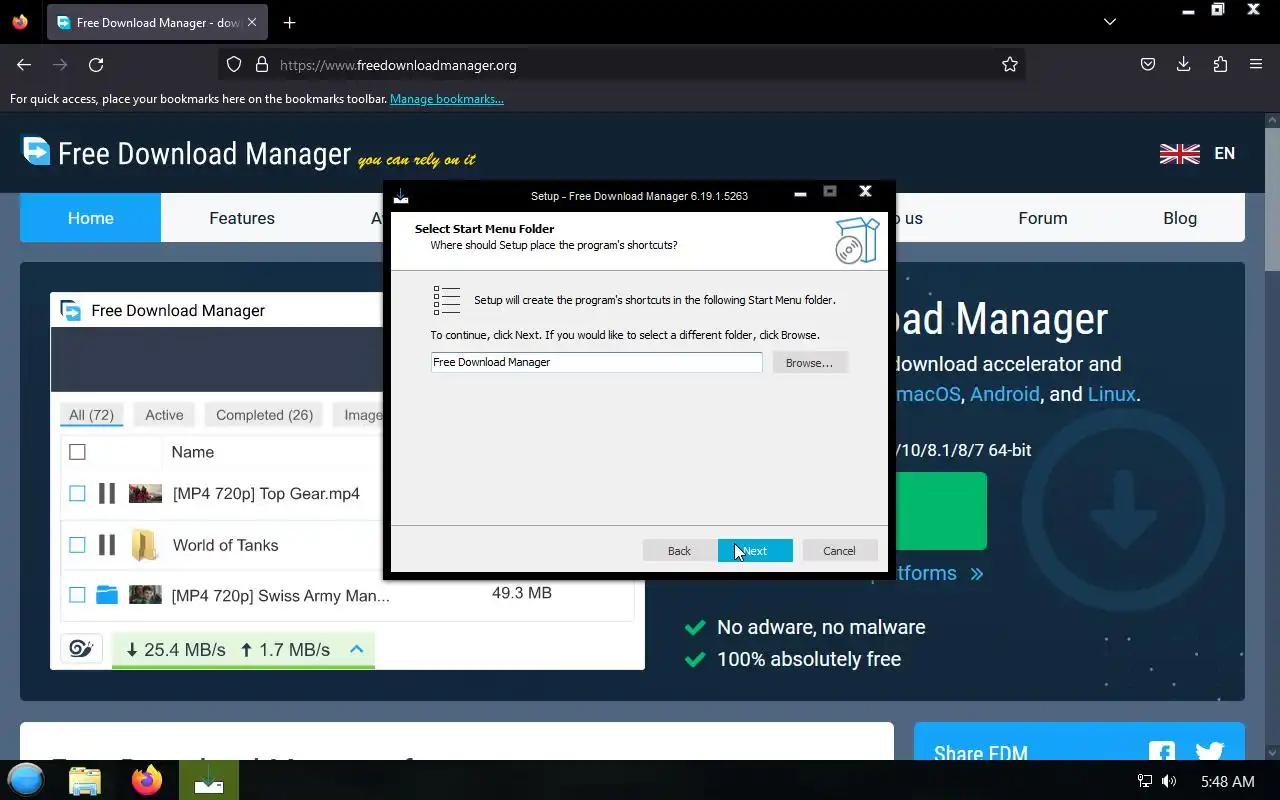The image size is (1280, 800).
Task: Open tracking protection shield panel
Action: 234,65
